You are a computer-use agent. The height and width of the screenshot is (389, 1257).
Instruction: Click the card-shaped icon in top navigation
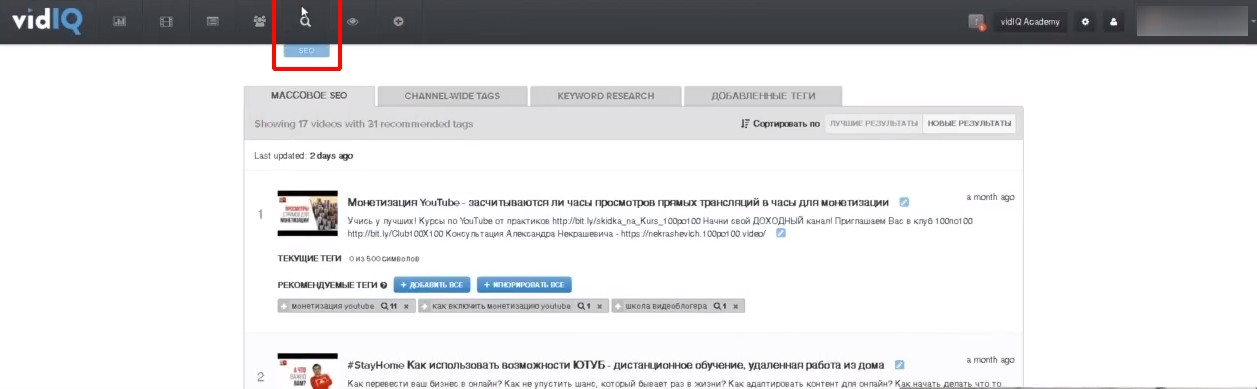[213, 21]
